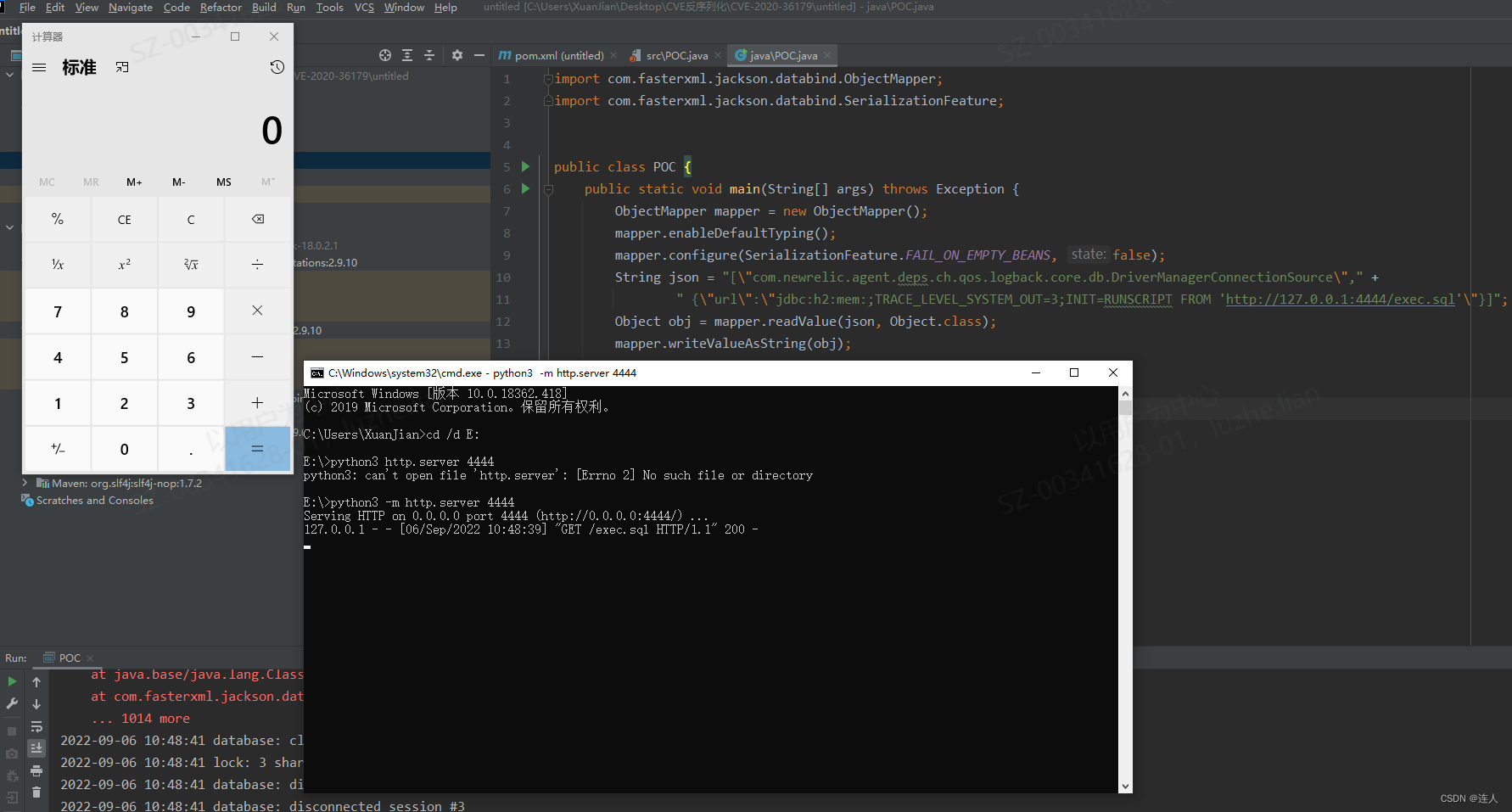Click memory subtract M- button
The height and width of the screenshot is (812, 1512).
pyautogui.click(x=179, y=182)
